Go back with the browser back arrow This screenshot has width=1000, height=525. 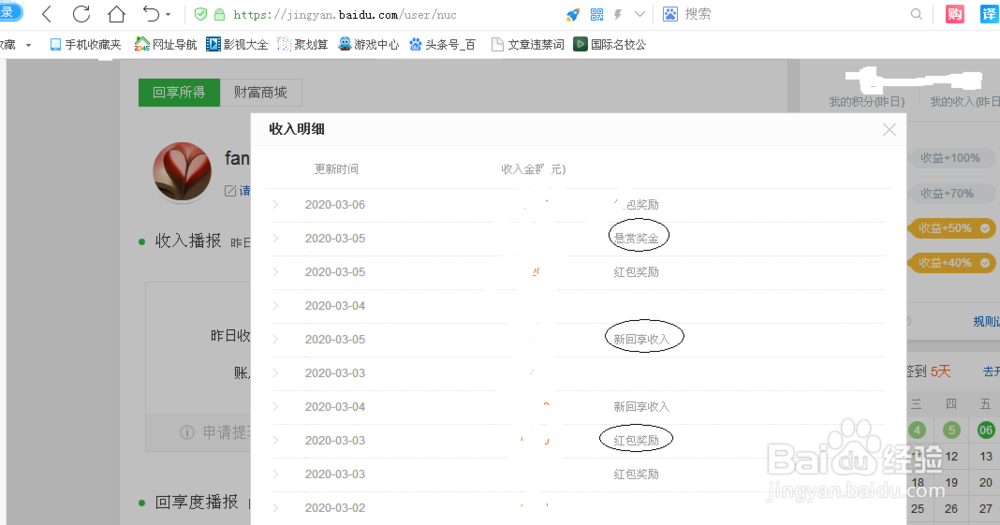(47, 14)
